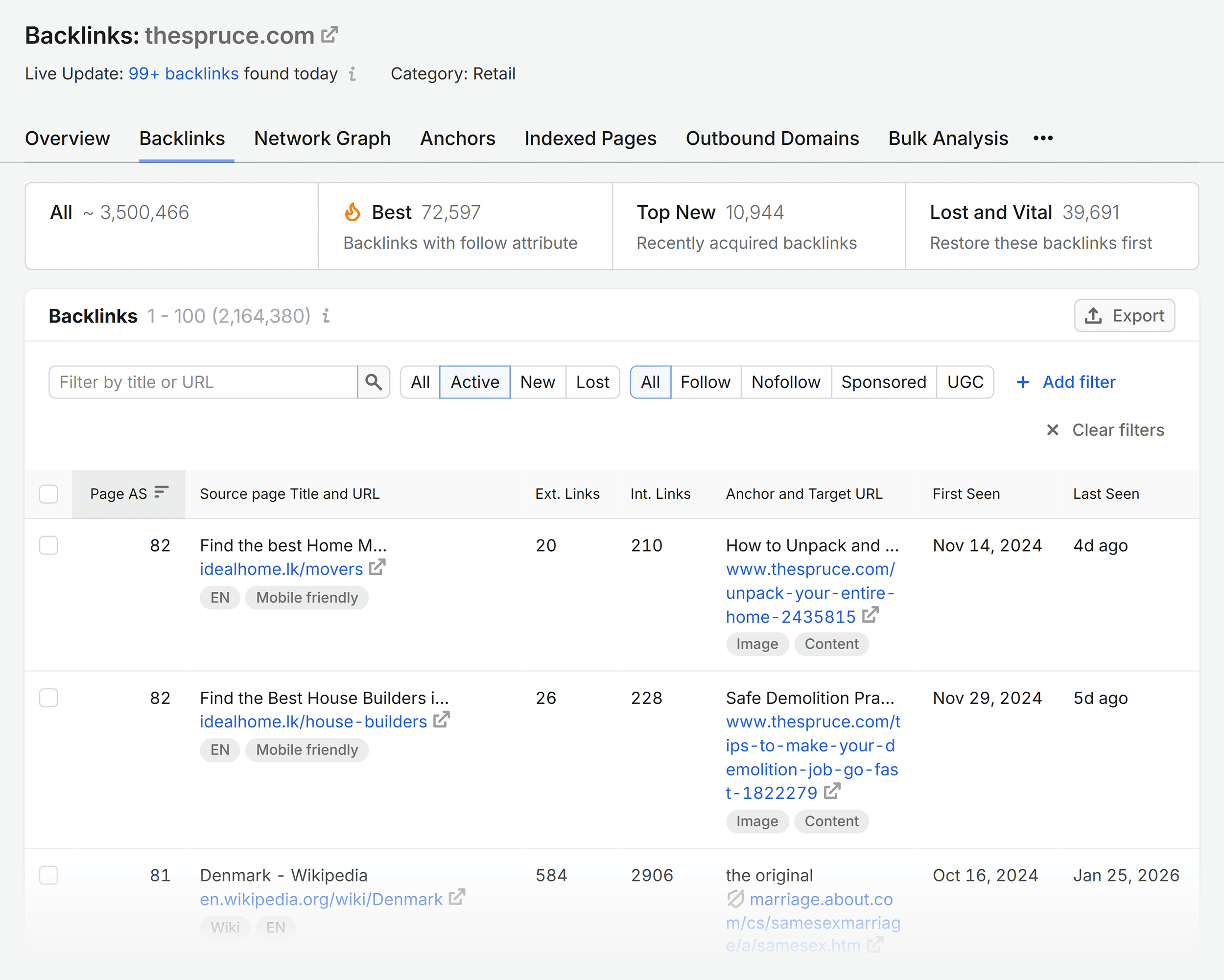The height and width of the screenshot is (980, 1224).
Task: Open the Anchors tab
Action: [x=458, y=139]
